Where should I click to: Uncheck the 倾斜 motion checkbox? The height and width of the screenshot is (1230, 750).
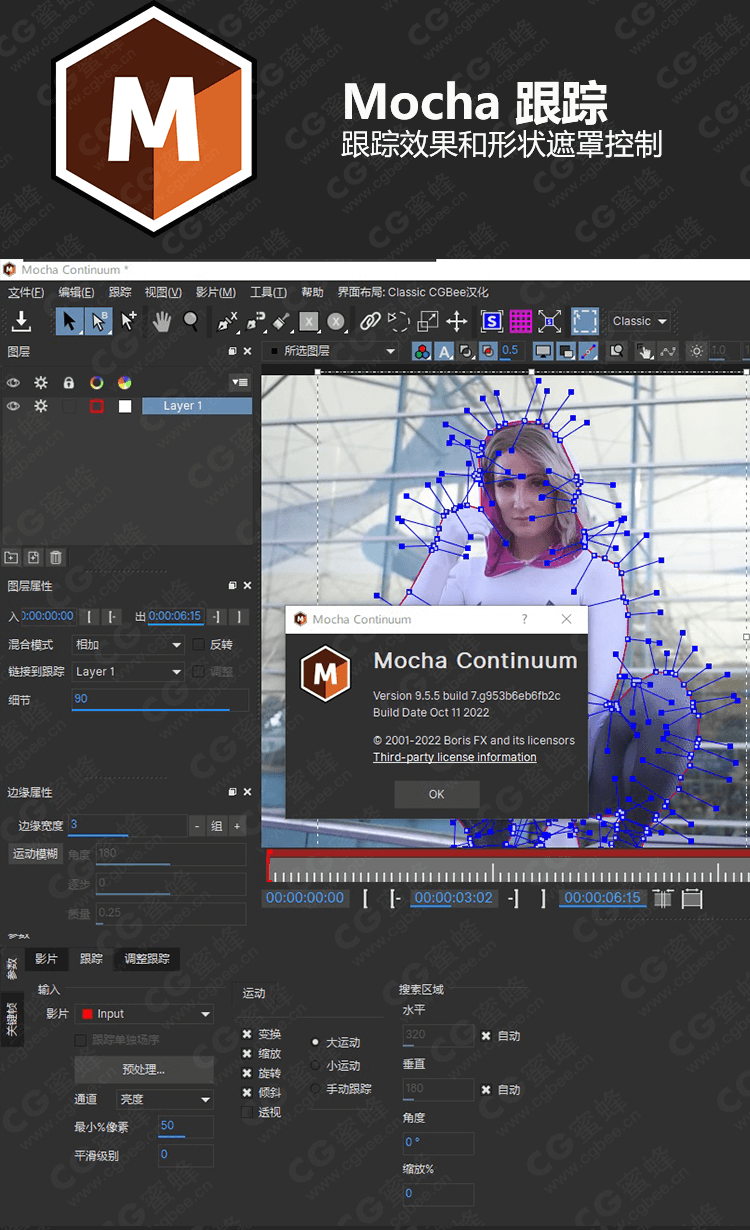coord(247,1092)
